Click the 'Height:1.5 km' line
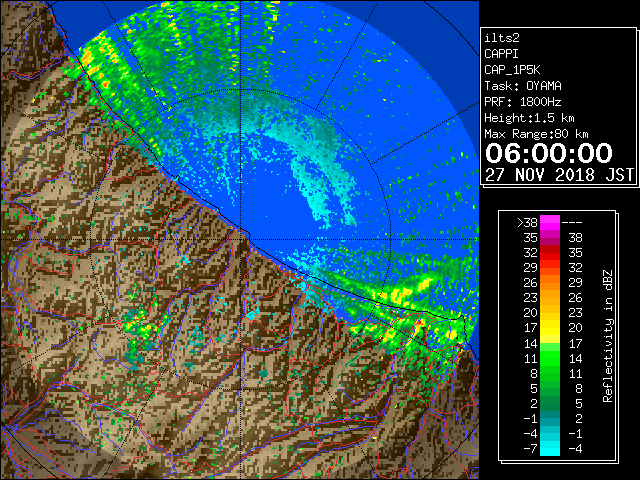The image size is (640, 480). click(x=529, y=118)
